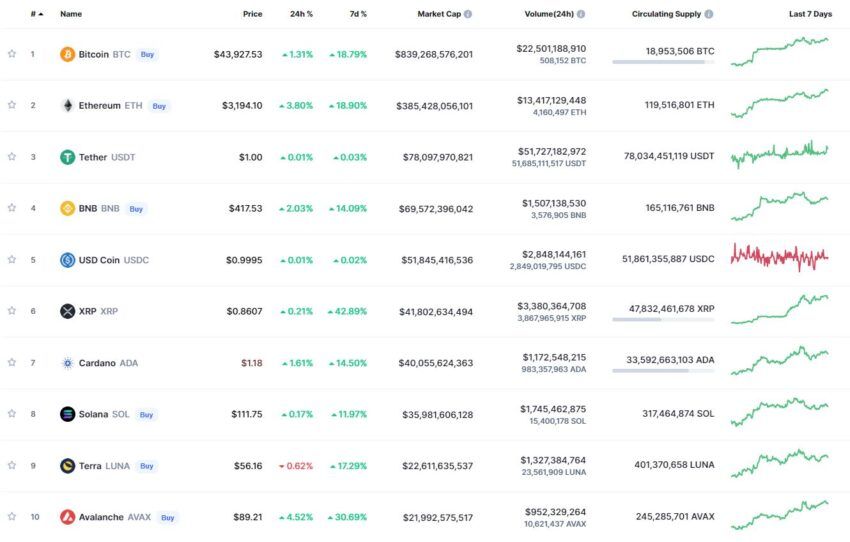Click XRP circulating supply progress bar
850x542 pixels.
click(x=664, y=319)
